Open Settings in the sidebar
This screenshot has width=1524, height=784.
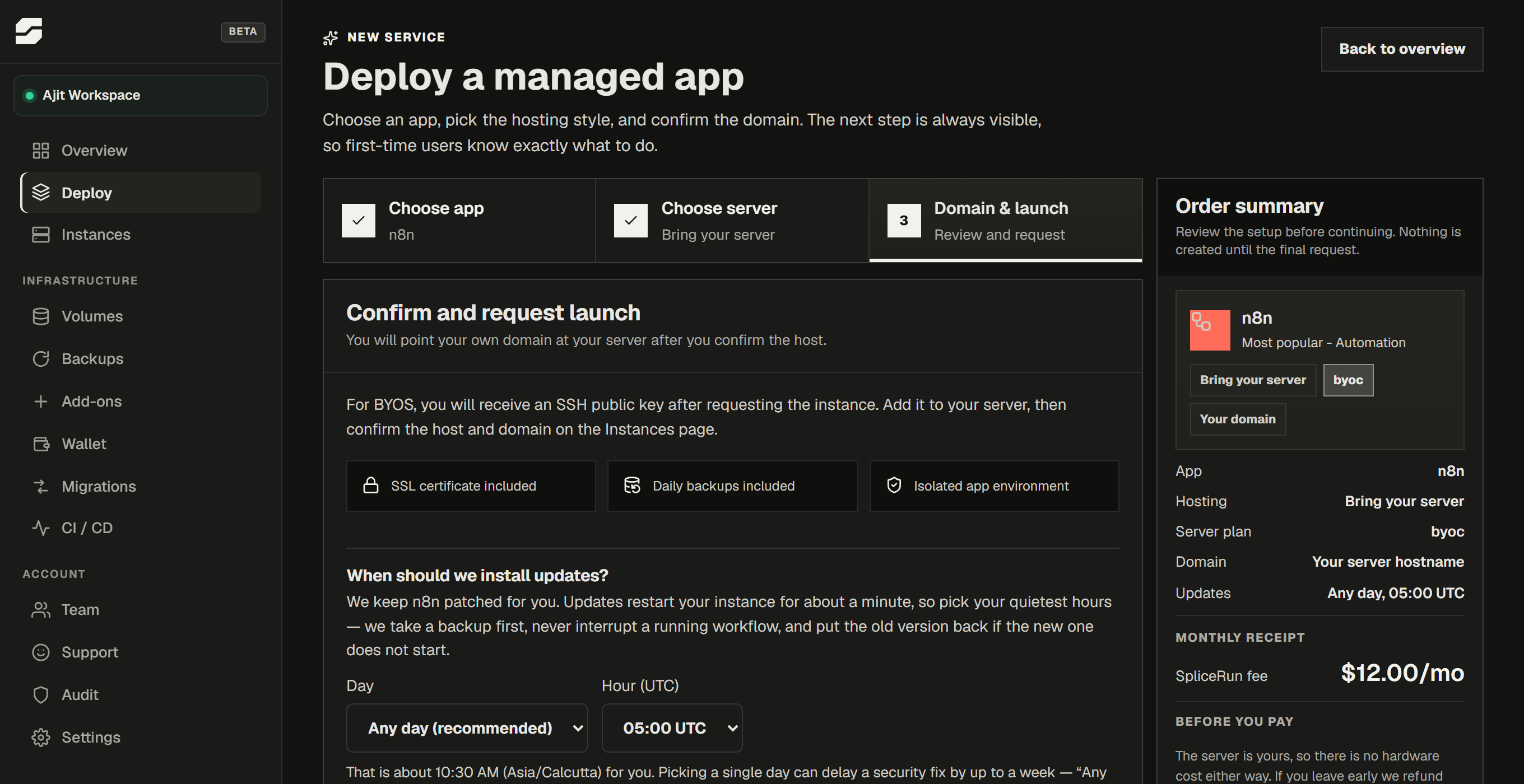(x=140, y=738)
